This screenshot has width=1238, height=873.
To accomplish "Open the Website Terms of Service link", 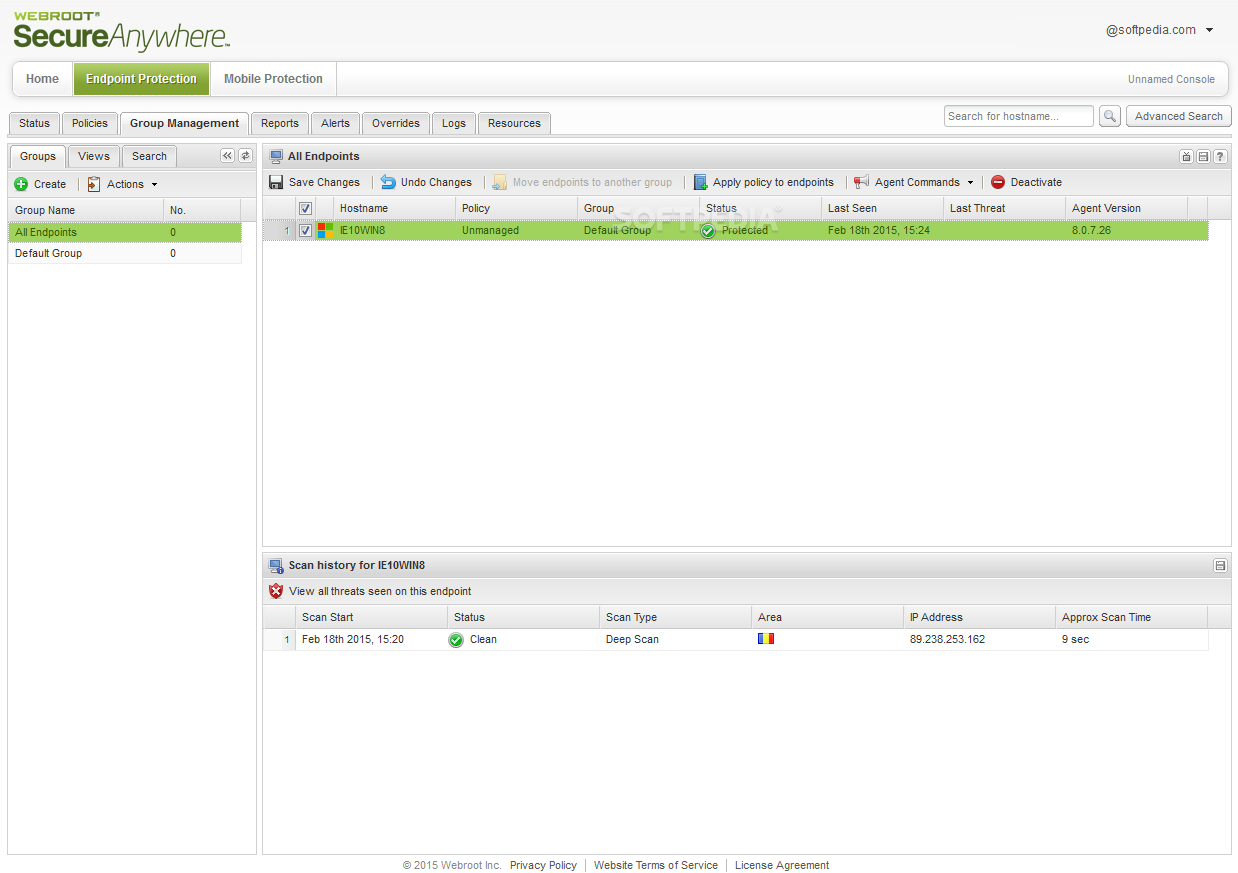I will click(x=656, y=865).
